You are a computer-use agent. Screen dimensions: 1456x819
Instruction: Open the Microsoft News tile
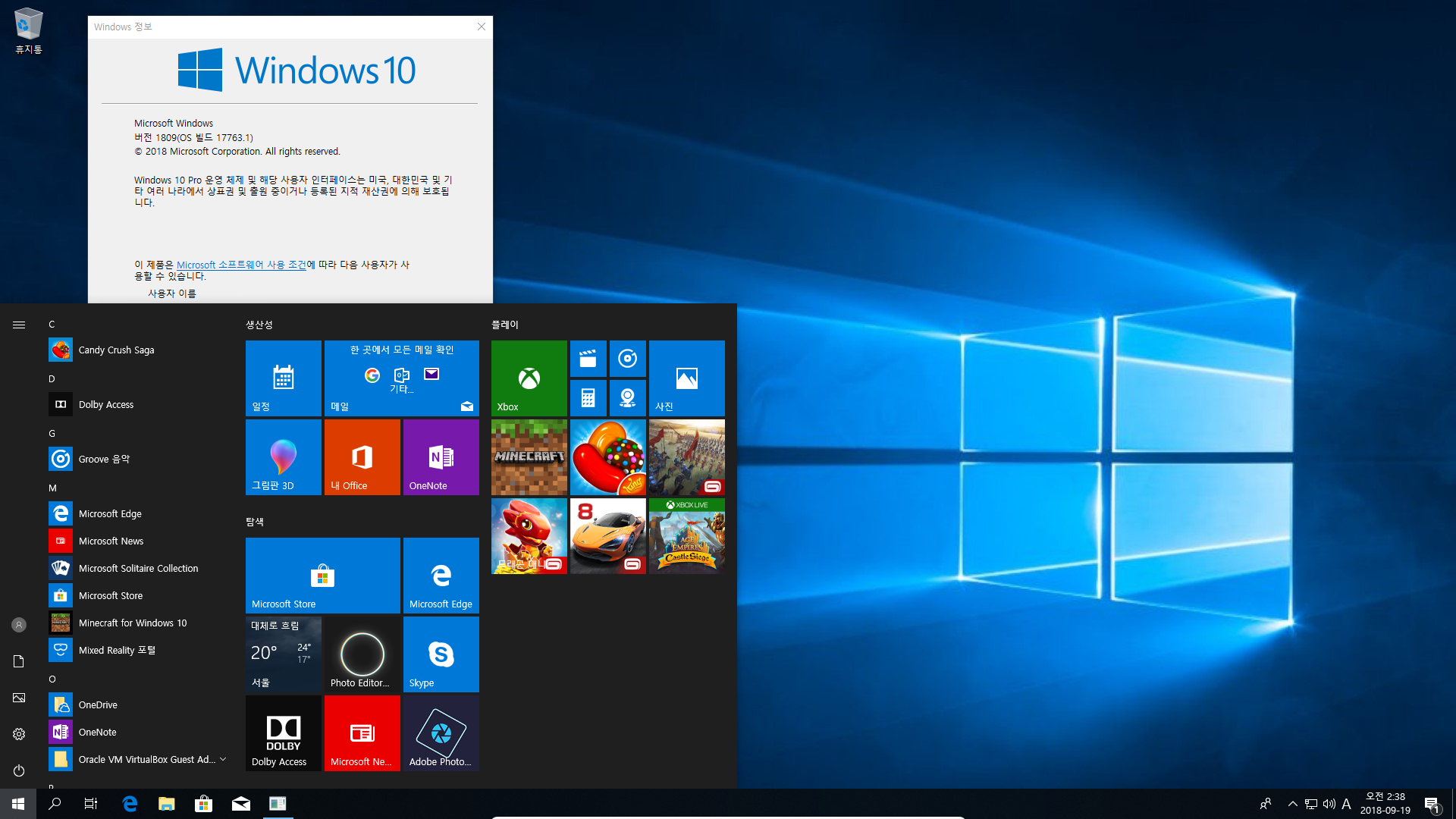(362, 733)
